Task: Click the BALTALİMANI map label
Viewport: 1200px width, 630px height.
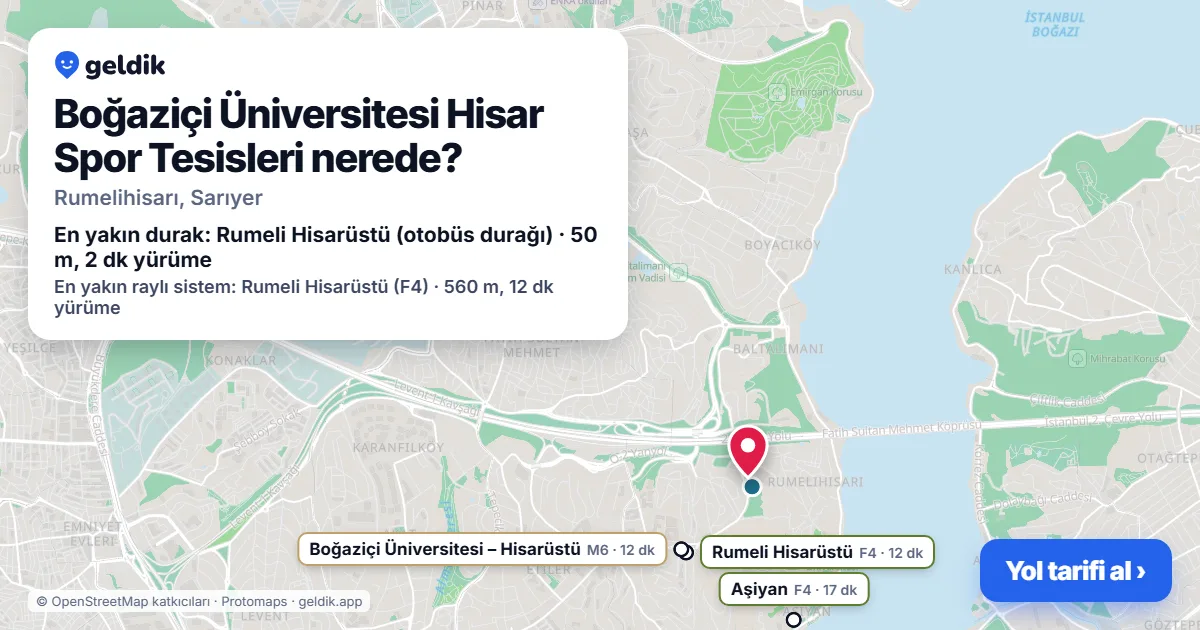Action: [778, 349]
